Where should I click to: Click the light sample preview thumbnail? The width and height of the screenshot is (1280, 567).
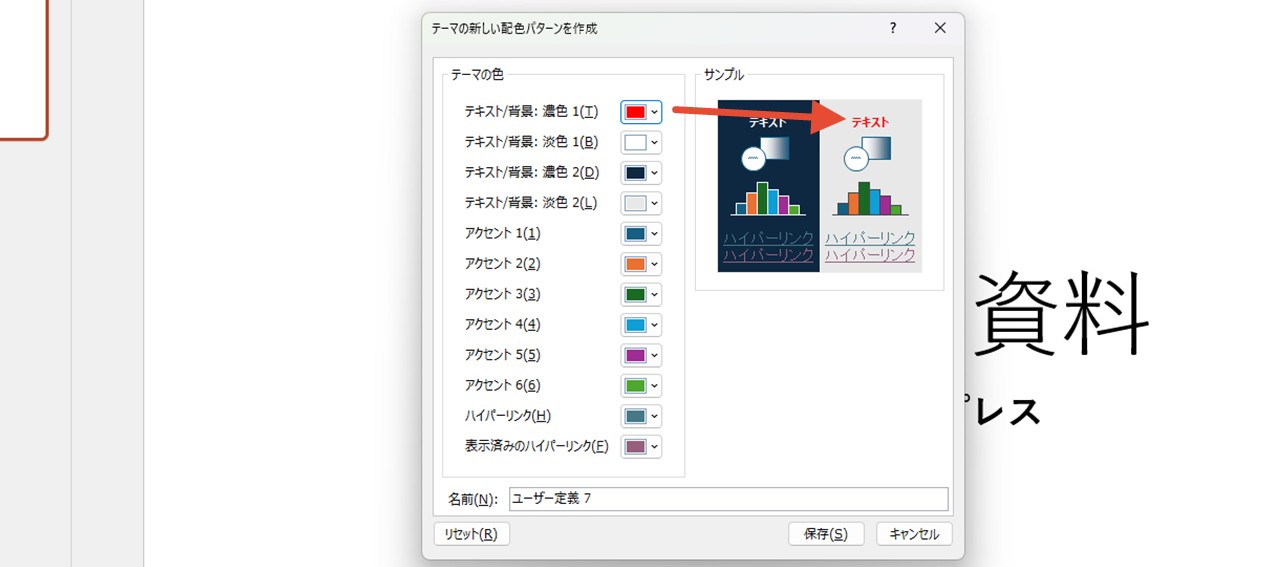click(x=871, y=186)
